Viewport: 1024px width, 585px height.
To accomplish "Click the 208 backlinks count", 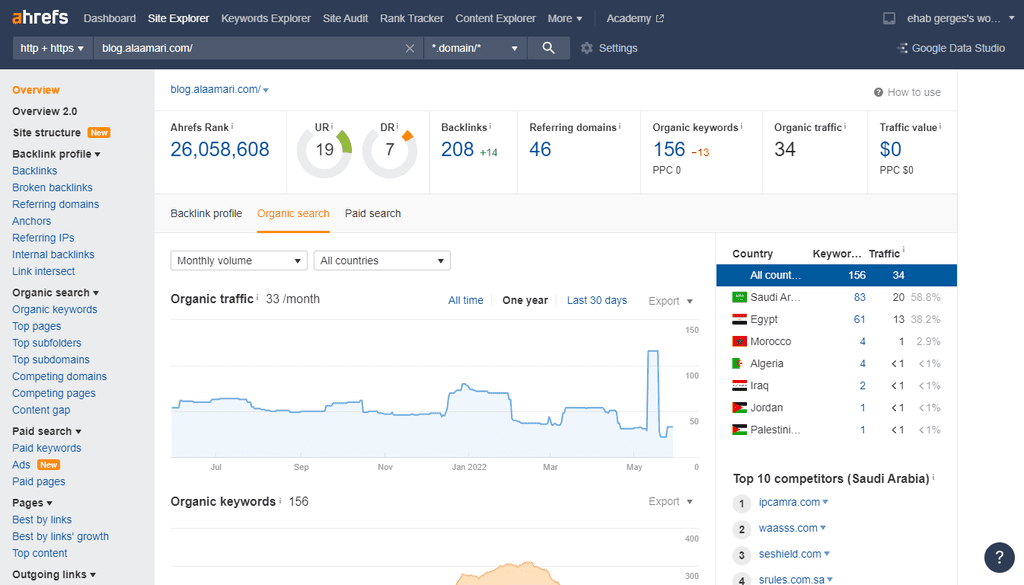I will point(457,150).
